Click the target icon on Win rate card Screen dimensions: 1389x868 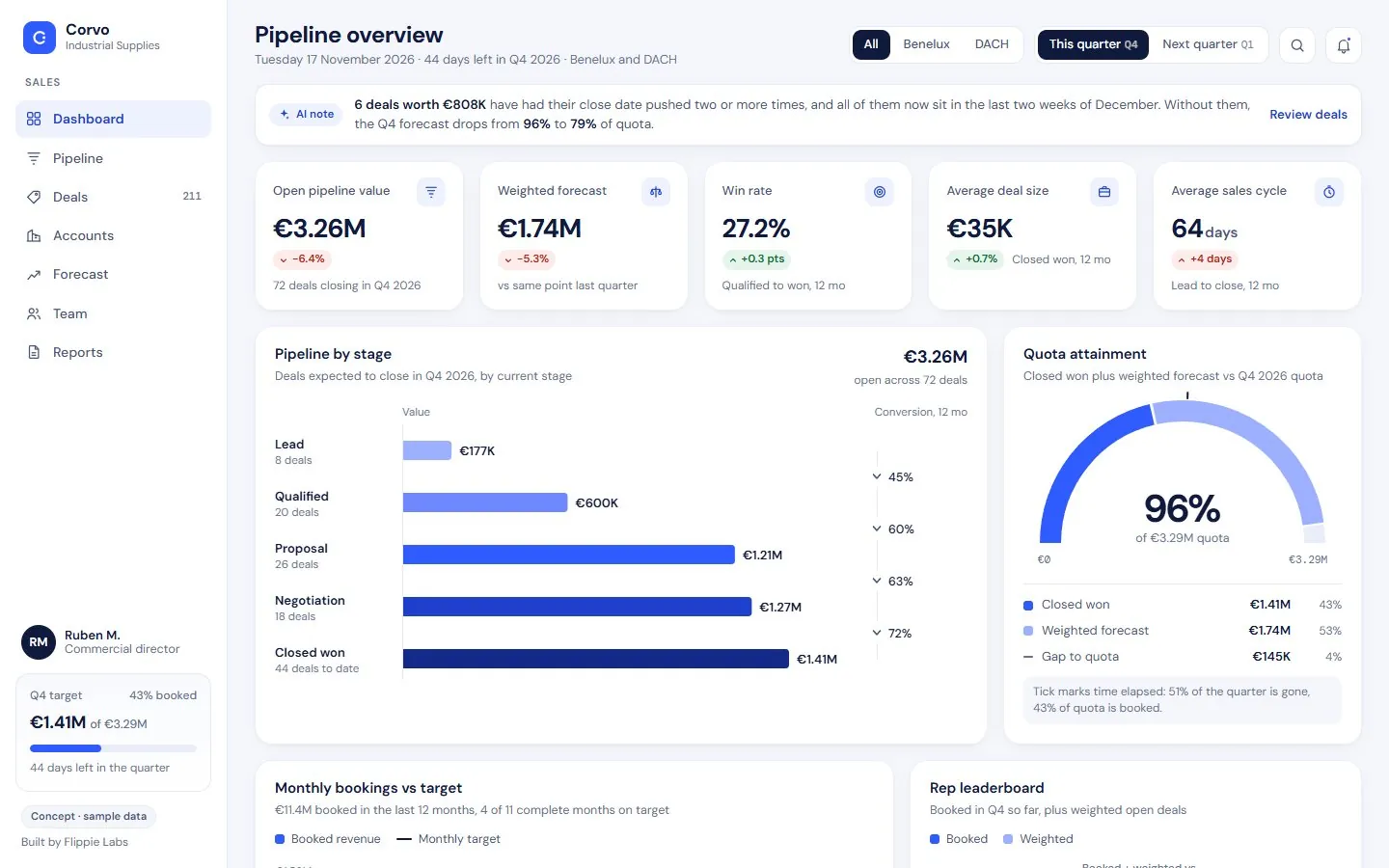click(x=880, y=192)
